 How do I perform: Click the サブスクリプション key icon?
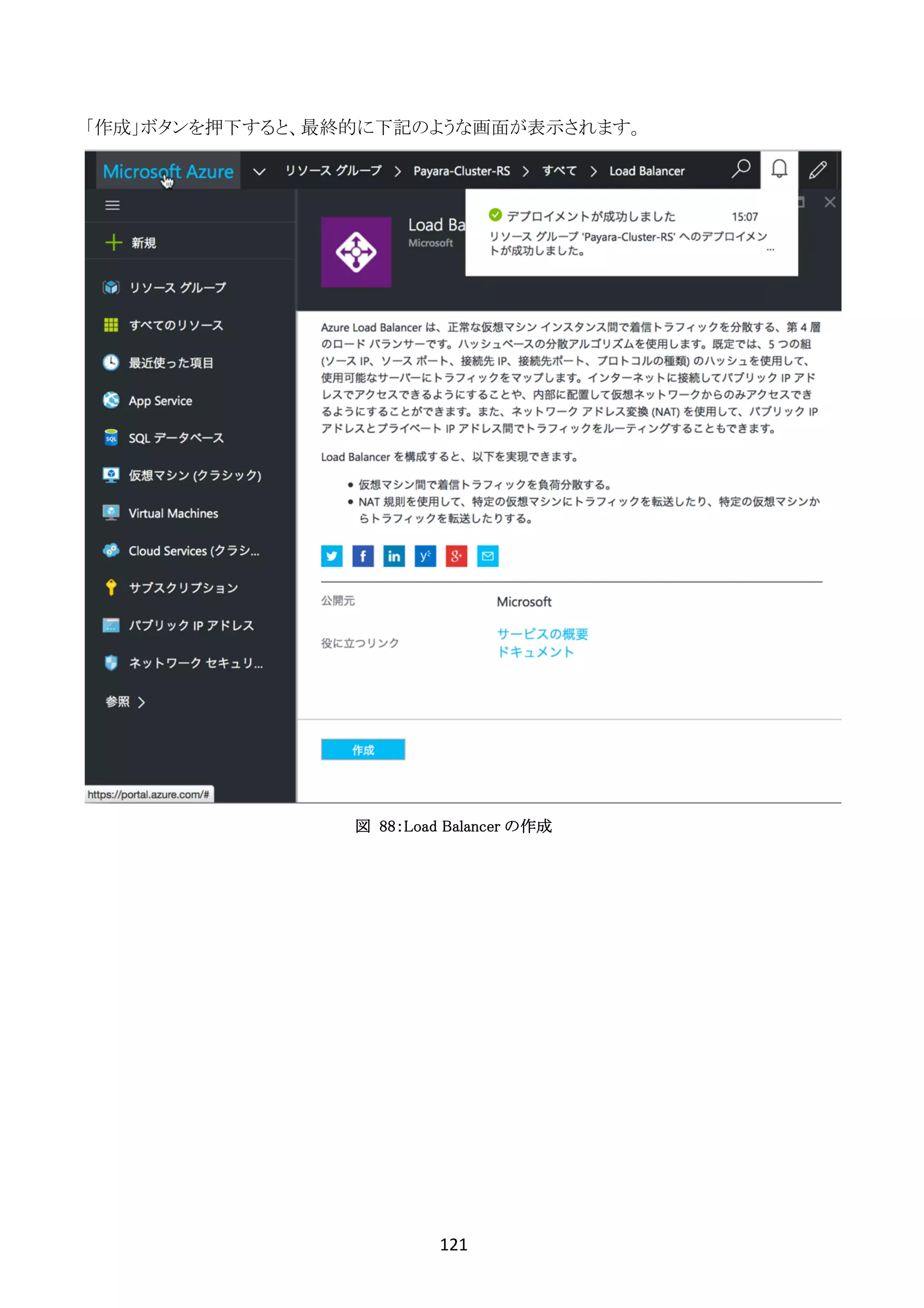tap(111, 587)
